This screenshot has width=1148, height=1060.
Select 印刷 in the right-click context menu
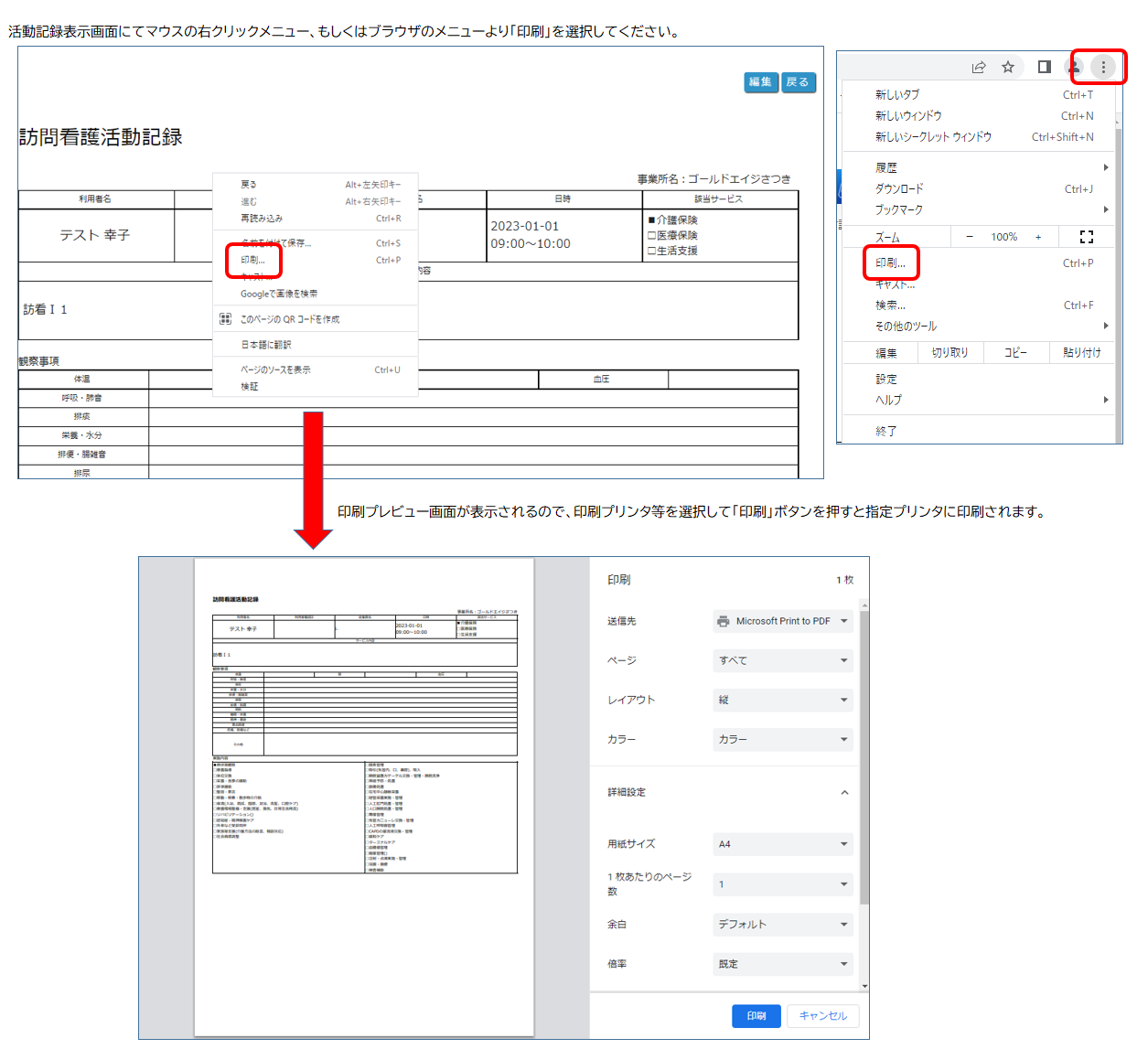[253, 261]
